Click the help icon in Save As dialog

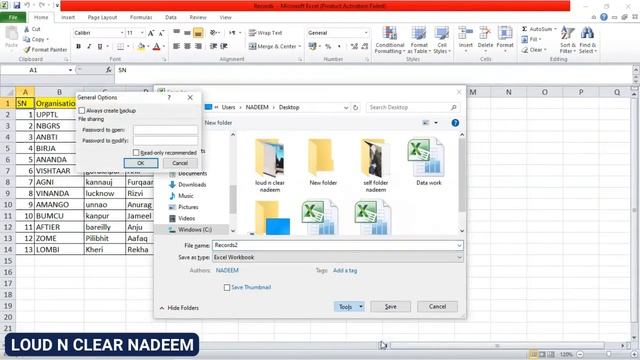[455, 123]
